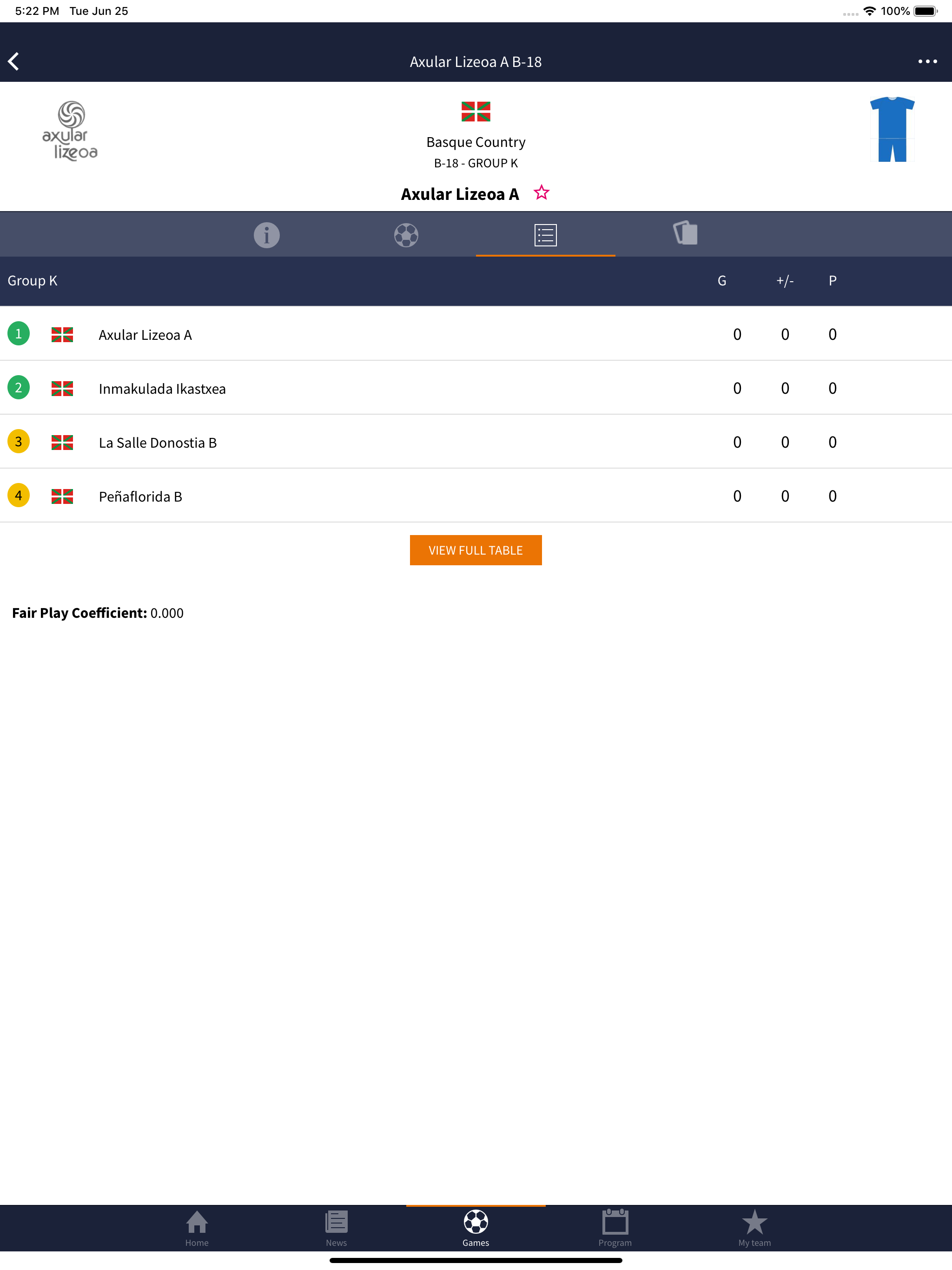Open the cards tab icon

[685, 234]
